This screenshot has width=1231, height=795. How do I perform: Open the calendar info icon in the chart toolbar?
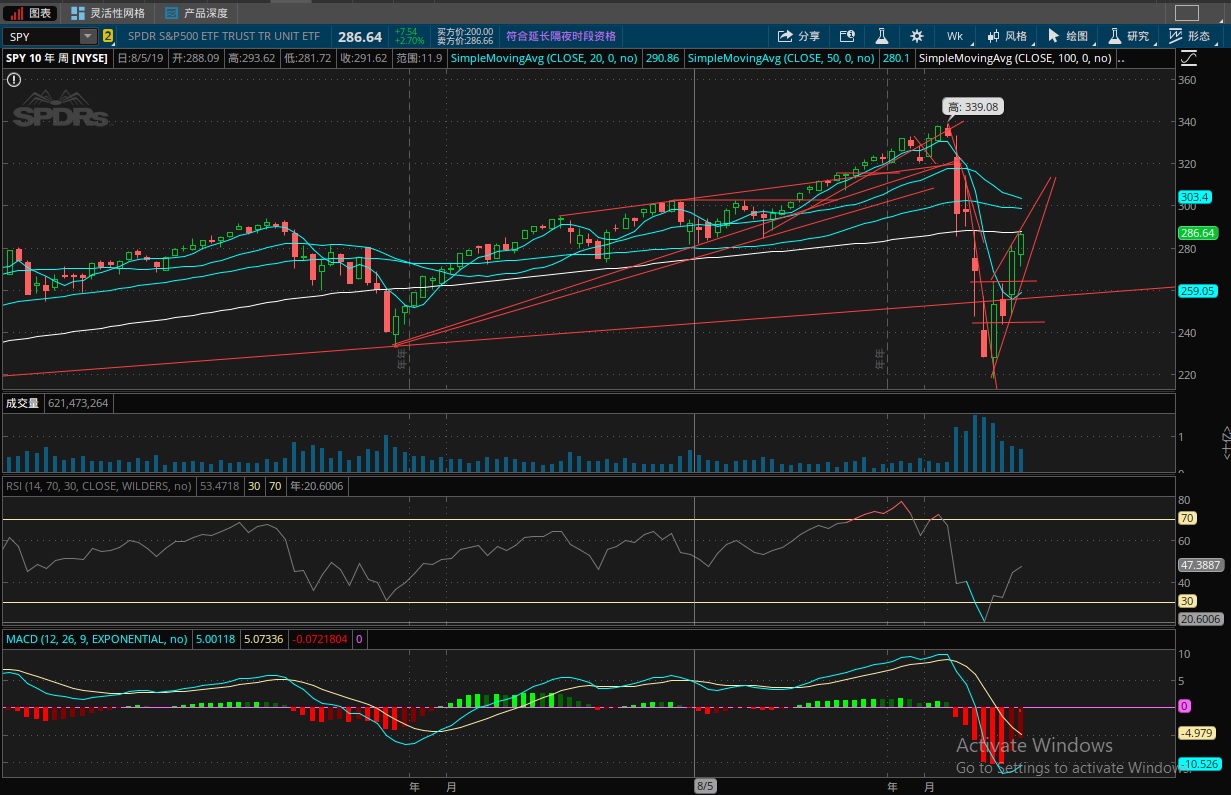[x=848, y=36]
